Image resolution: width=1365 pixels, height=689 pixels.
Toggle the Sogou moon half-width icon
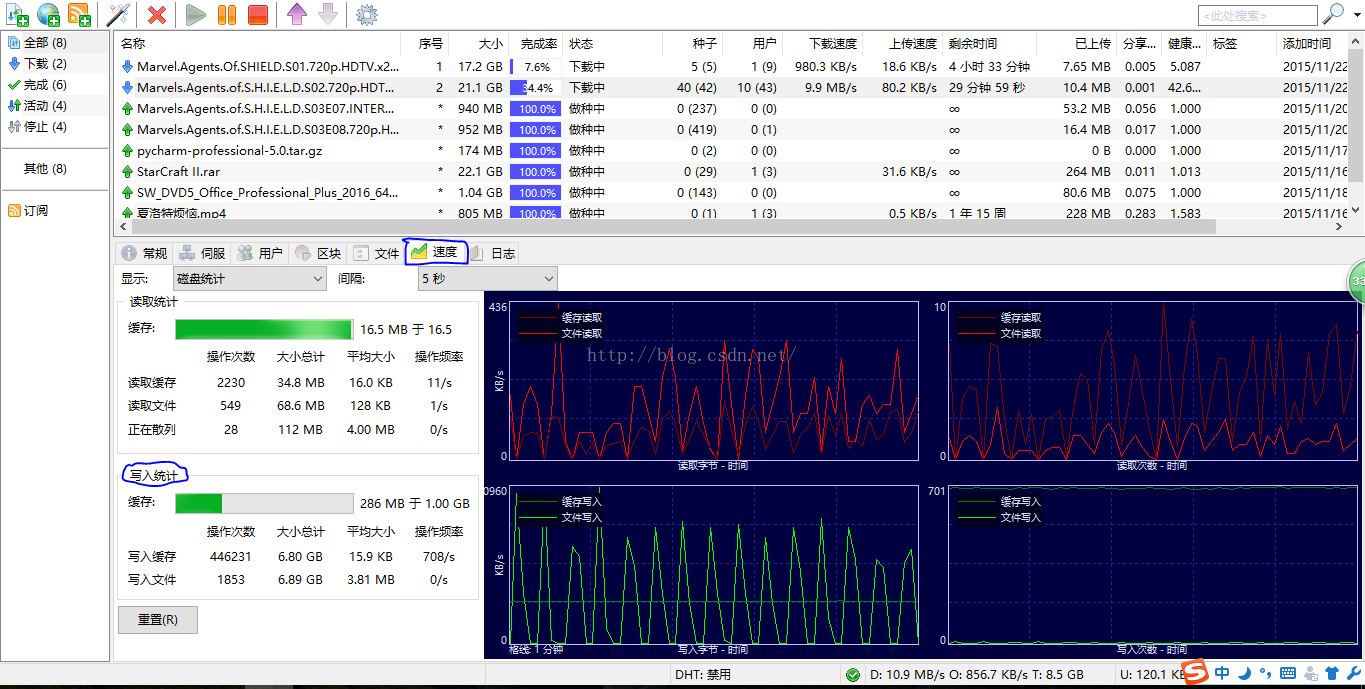pos(1245,673)
